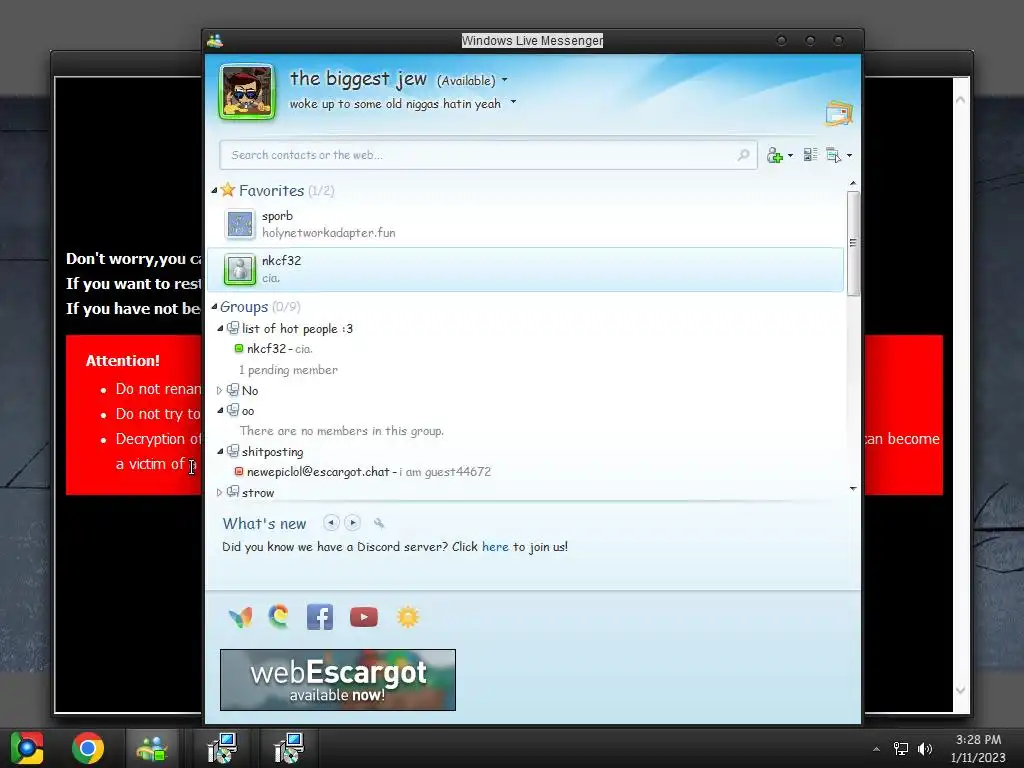
Task: Collapse the shitposting group
Action: tap(220, 451)
